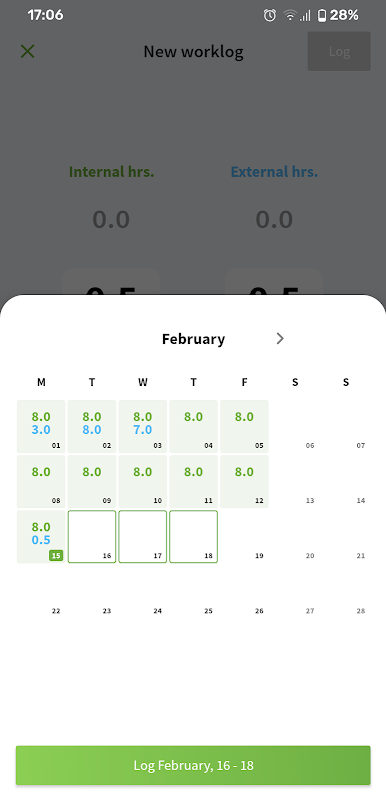386x800 pixels.
Task: Close the New worklog screen with X
Action: click(27, 51)
